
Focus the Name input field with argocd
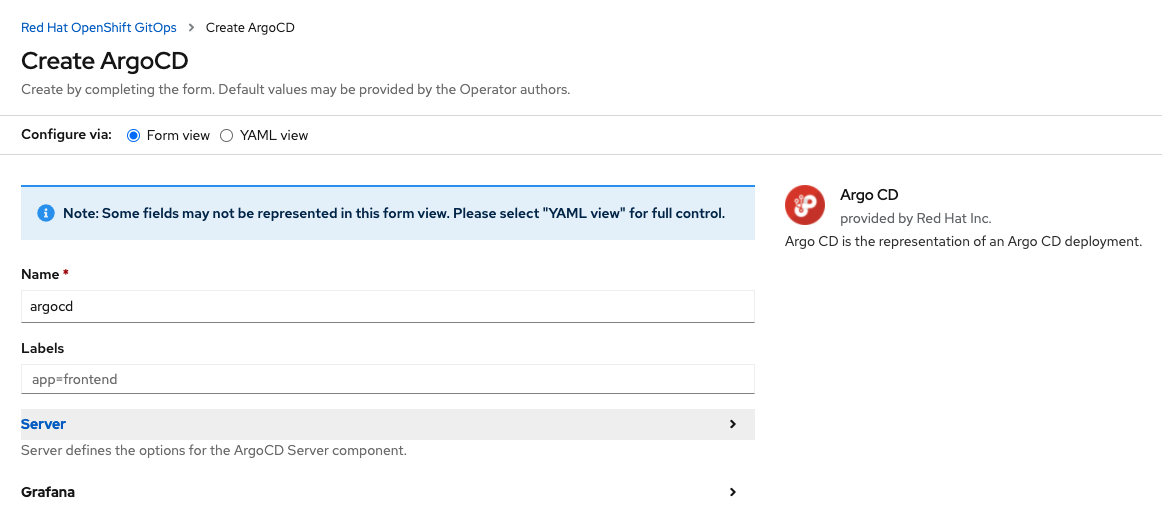coord(387,306)
